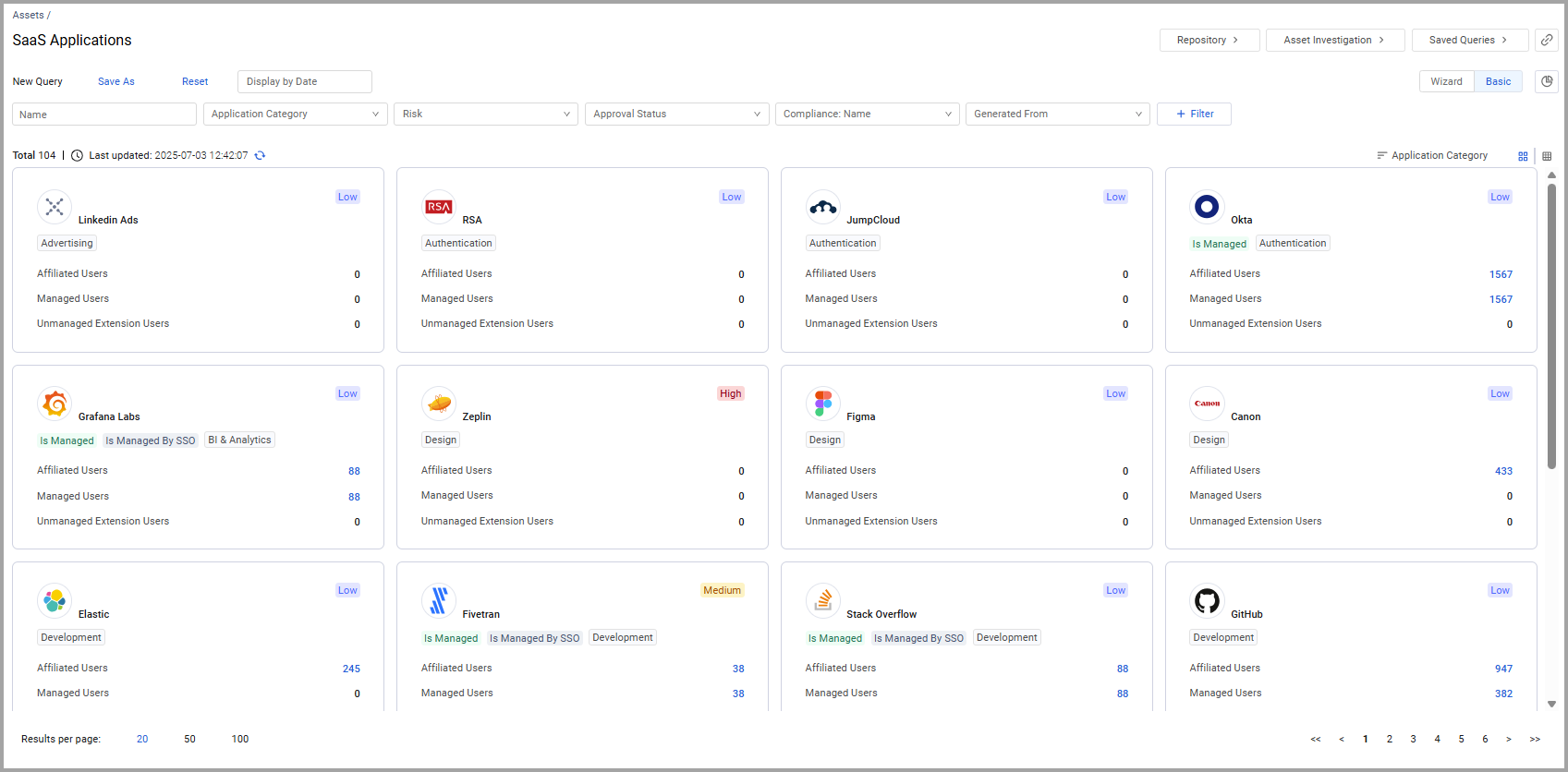This screenshot has height=772, width=1568.
Task: Click the Reset link
Action: click(195, 81)
